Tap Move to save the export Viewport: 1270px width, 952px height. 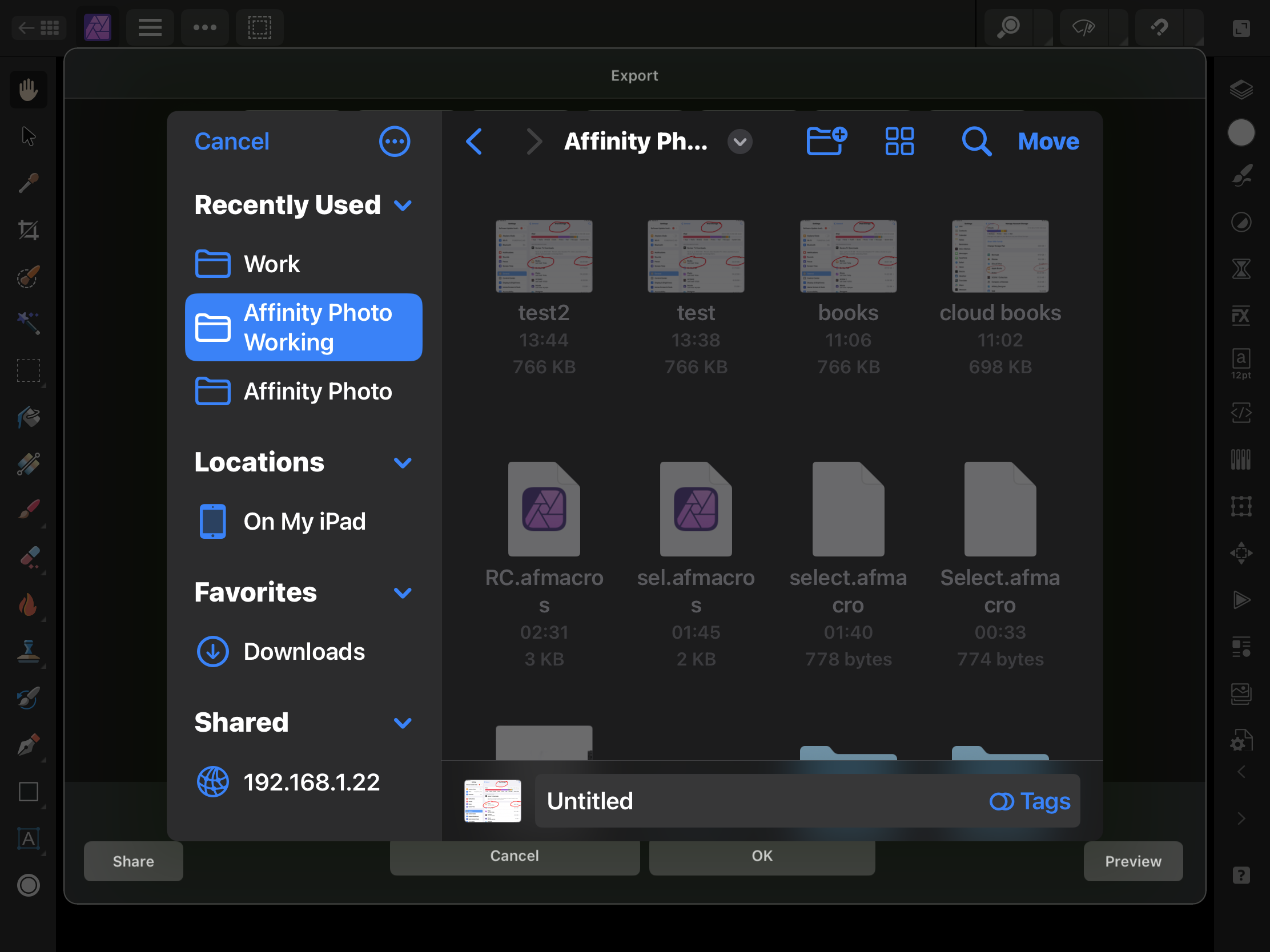point(1048,142)
